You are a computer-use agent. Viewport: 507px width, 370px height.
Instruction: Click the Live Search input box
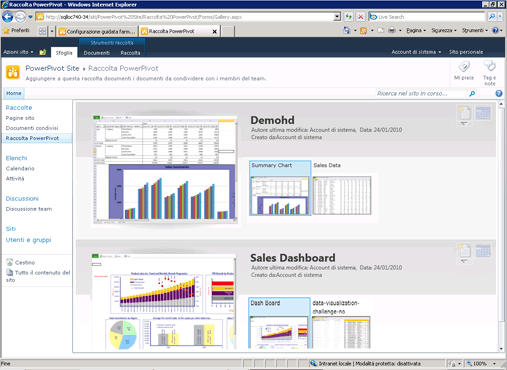(427, 17)
